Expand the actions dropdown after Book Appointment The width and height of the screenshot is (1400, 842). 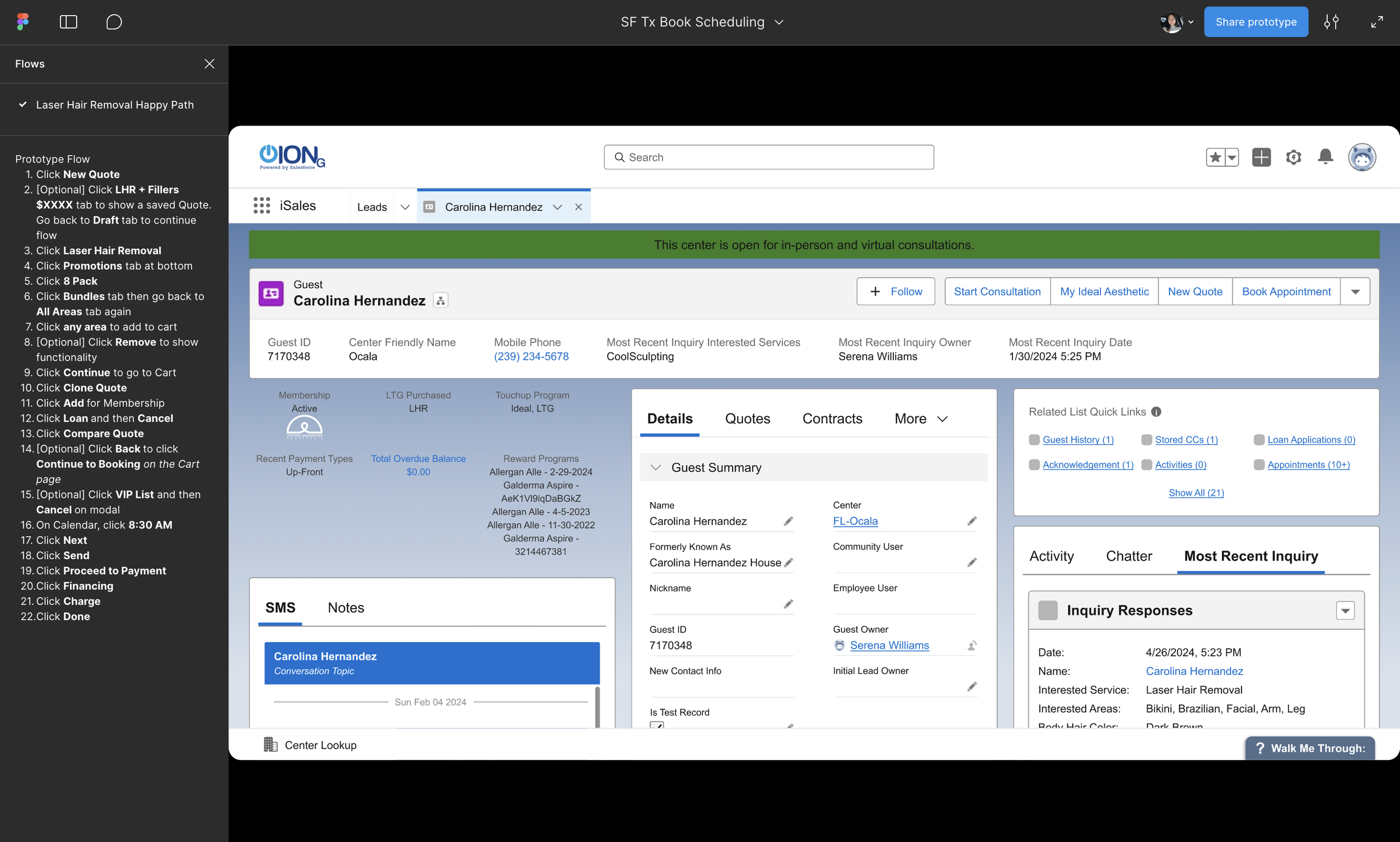point(1355,292)
